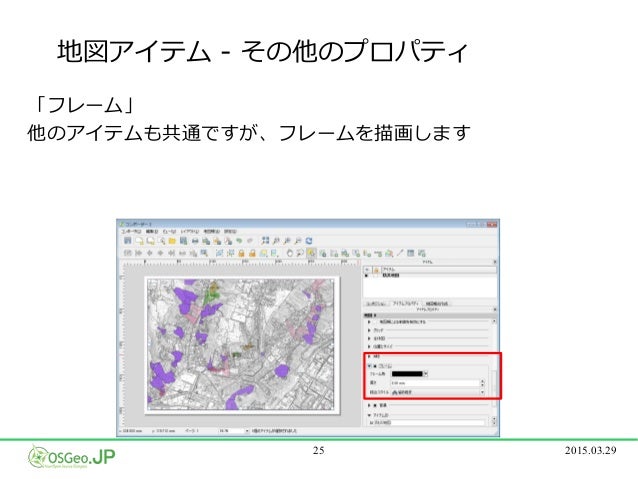Viewport: 638px width, 479px height.
Task: Click the Add new legend icon
Action: click(x=367, y=253)
